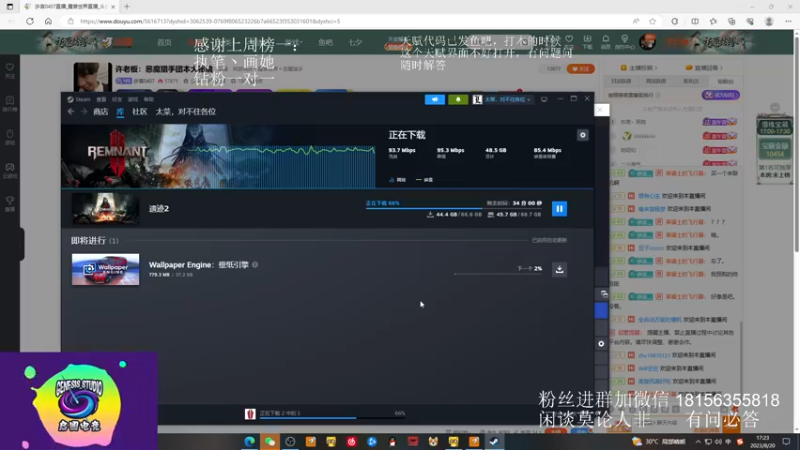The width and height of the screenshot is (800, 450).
Task: Open the Steam taskbar icon
Action: [x=494, y=441]
